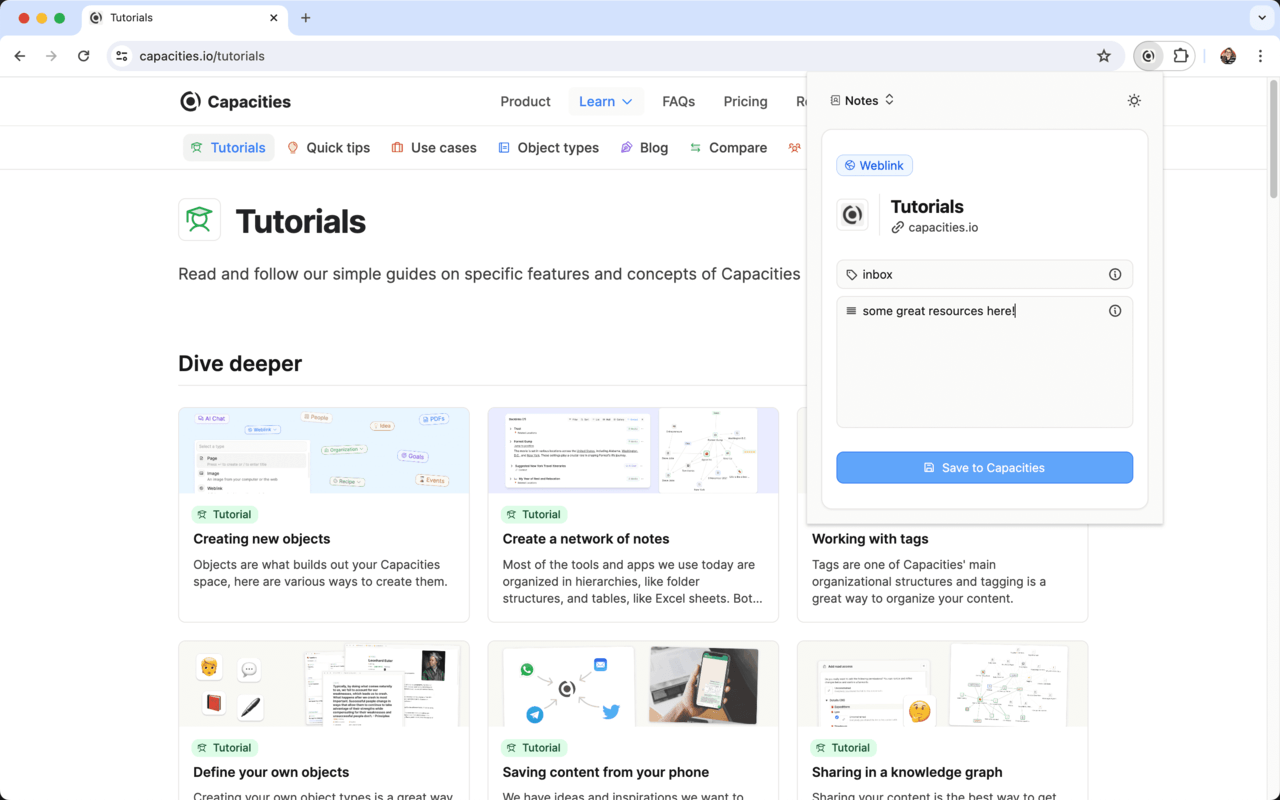Click the Capacities extension icon in toolbar
Viewport: 1280px width, 800px height.
pyautogui.click(x=1148, y=56)
